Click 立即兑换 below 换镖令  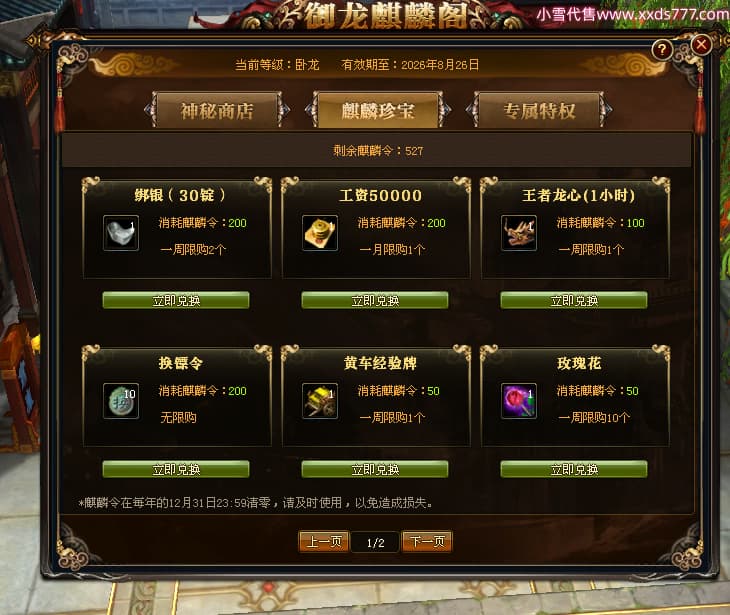pos(176,469)
